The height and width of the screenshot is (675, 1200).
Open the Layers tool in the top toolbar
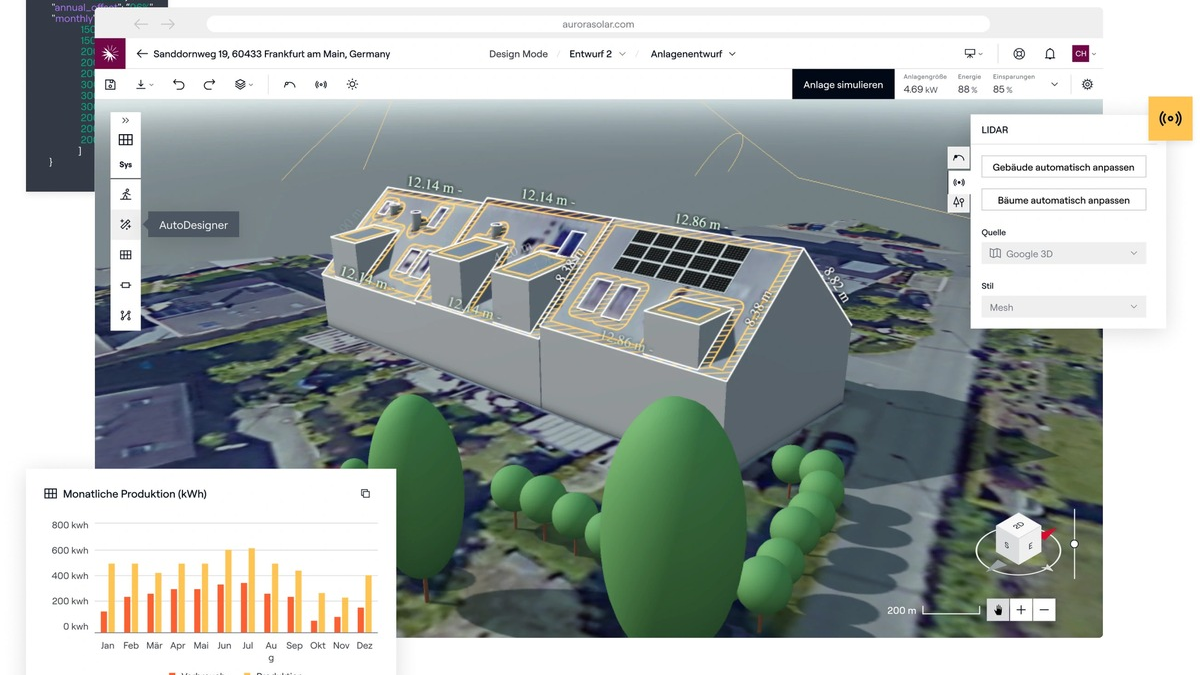coord(240,84)
